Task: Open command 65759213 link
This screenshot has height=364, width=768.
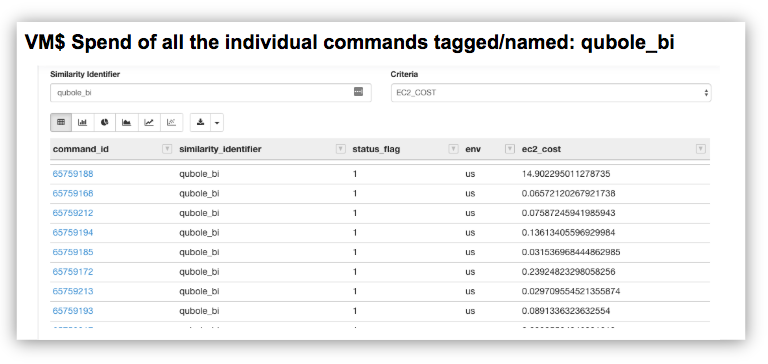Action: click(73, 291)
